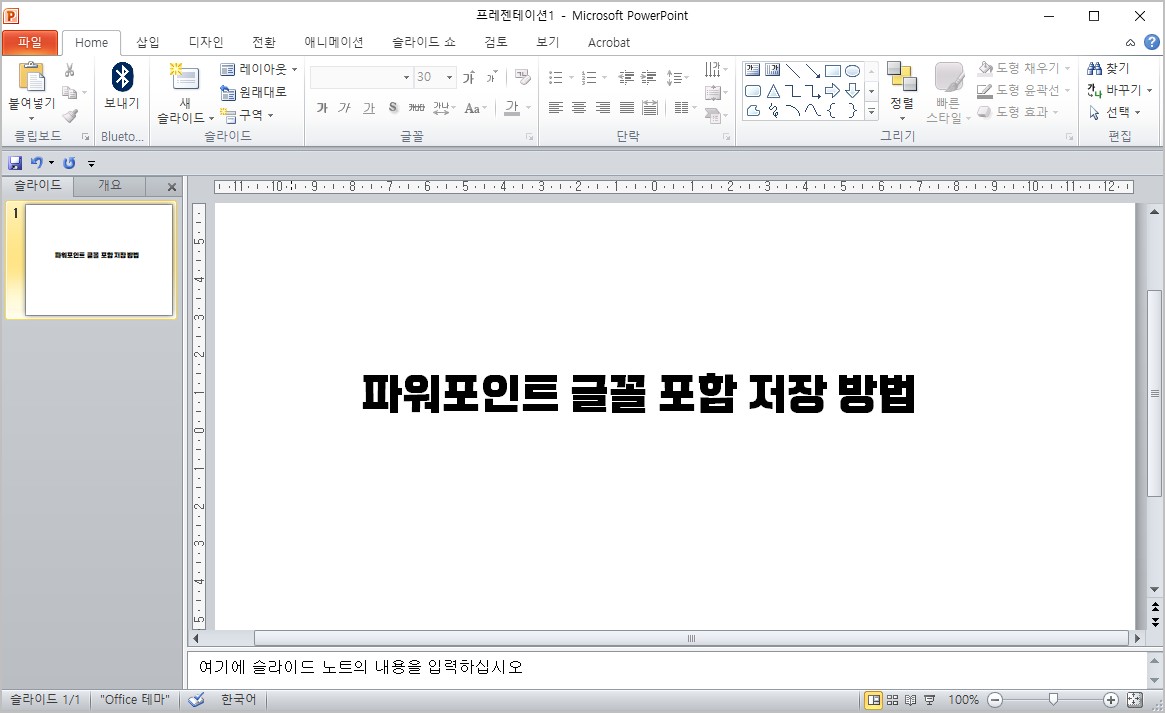Open the Arrange (정렬) dropdown
1165x713 pixels.
[902, 92]
